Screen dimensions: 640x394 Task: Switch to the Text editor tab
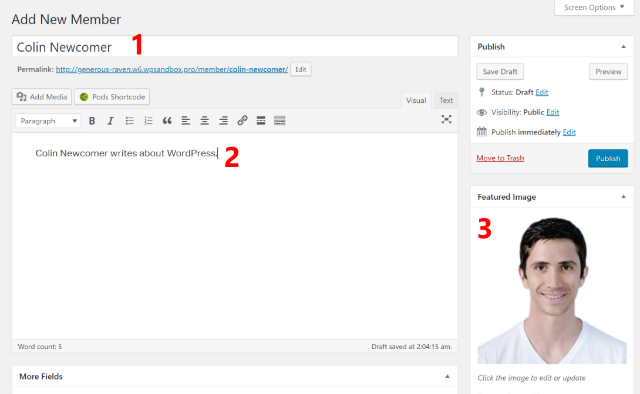(x=446, y=100)
